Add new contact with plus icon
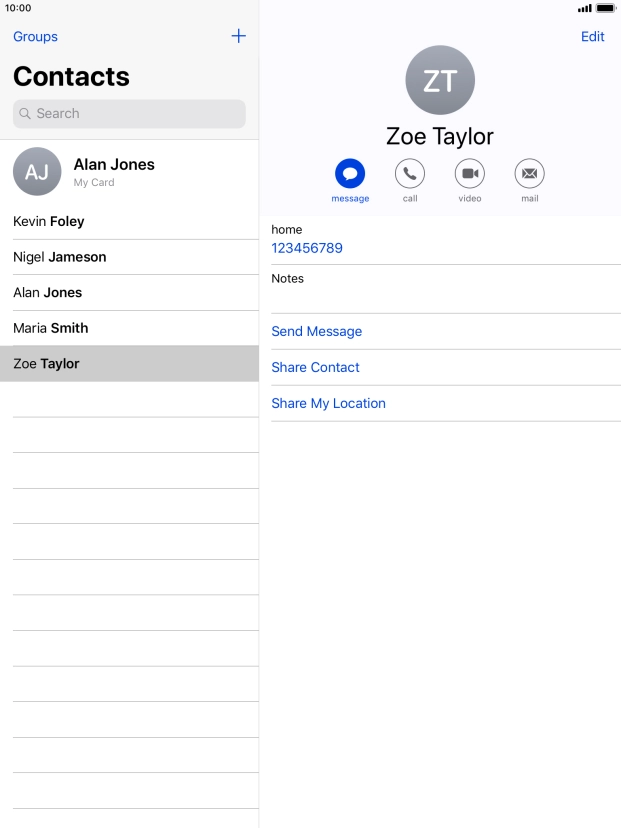The height and width of the screenshot is (828, 621). 238,36
